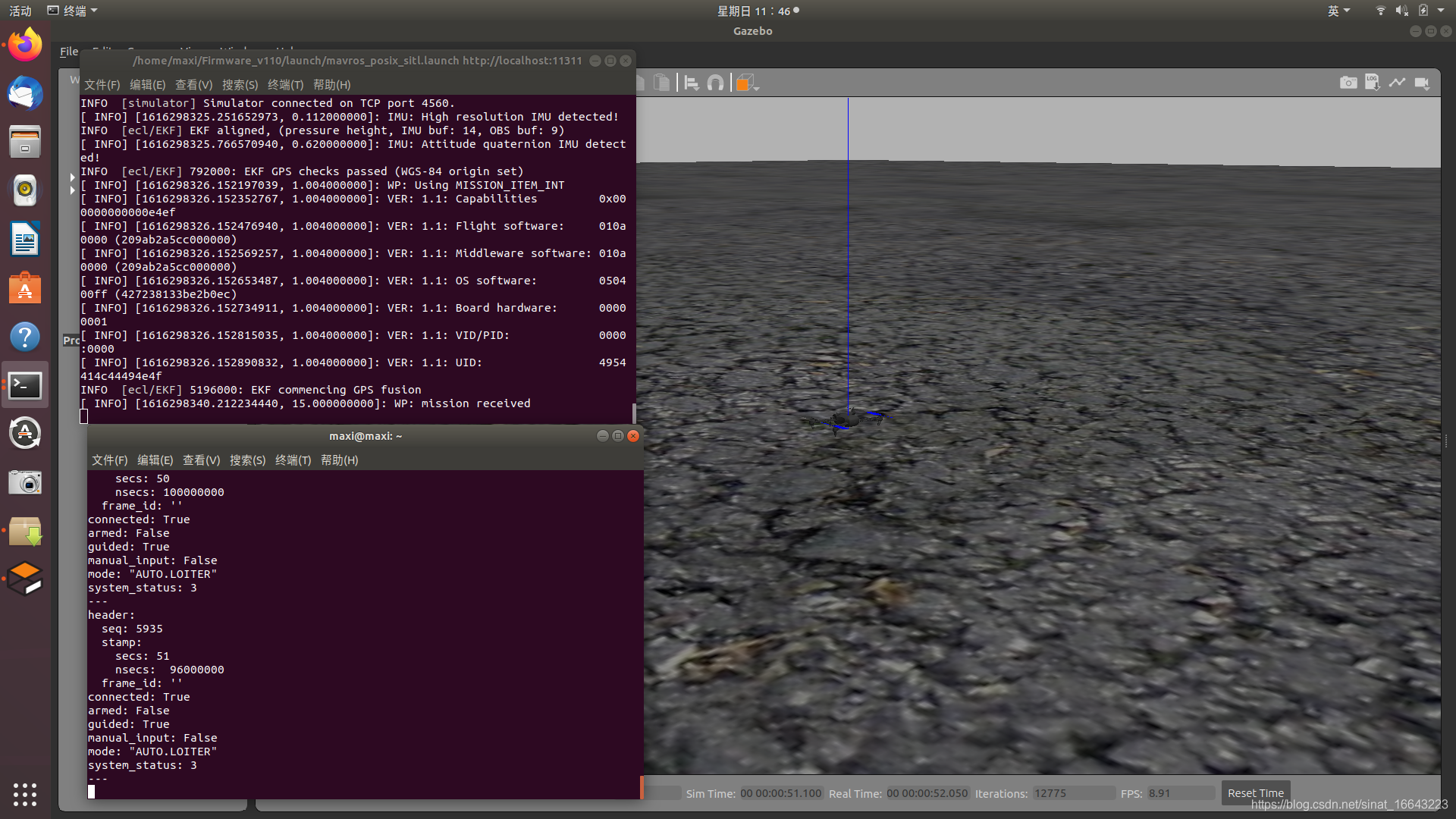Open Show Applications grid in dock
The height and width of the screenshot is (819, 1456).
pos(25,794)
